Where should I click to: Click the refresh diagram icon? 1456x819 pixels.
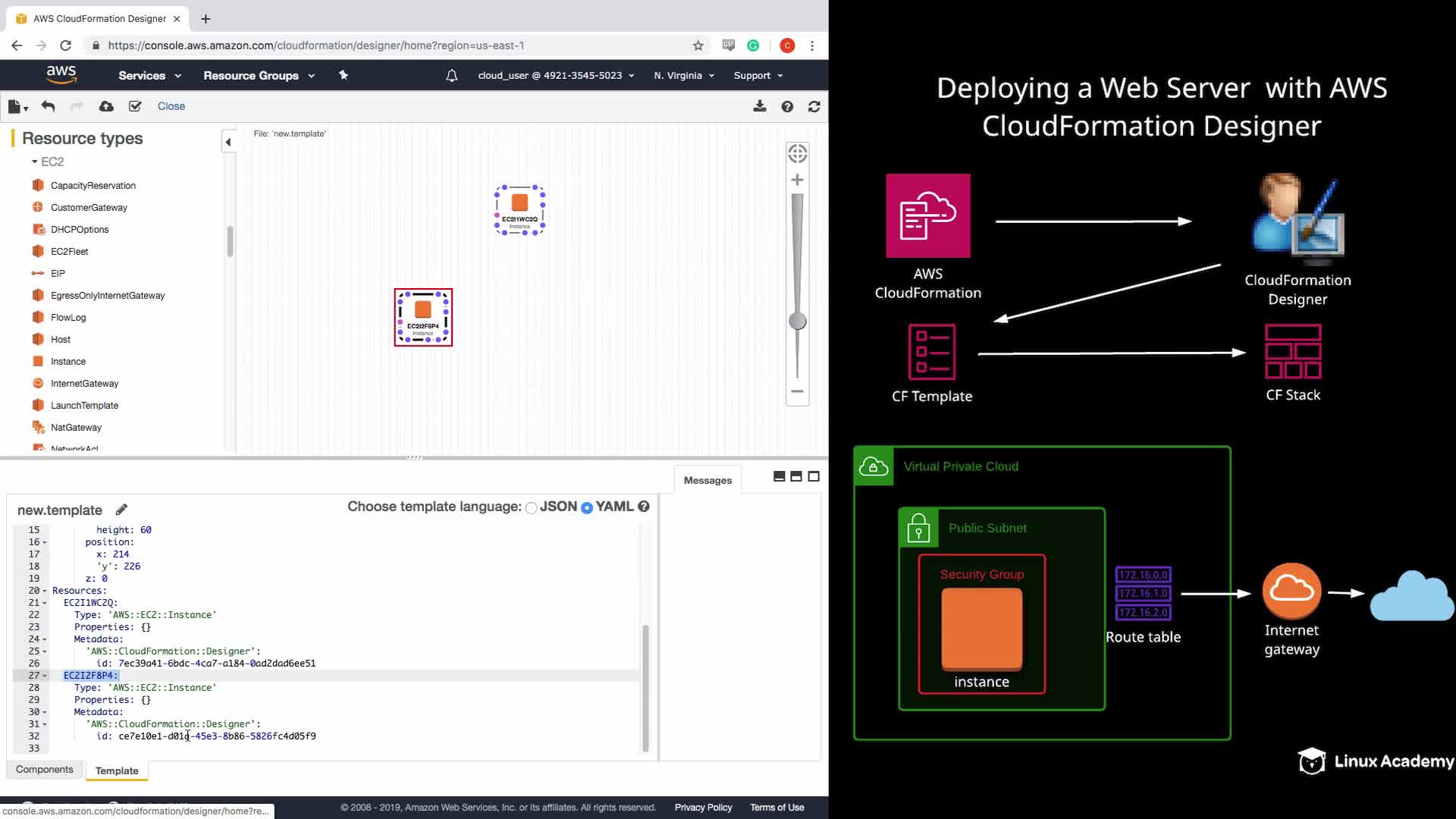coord(814,106)
